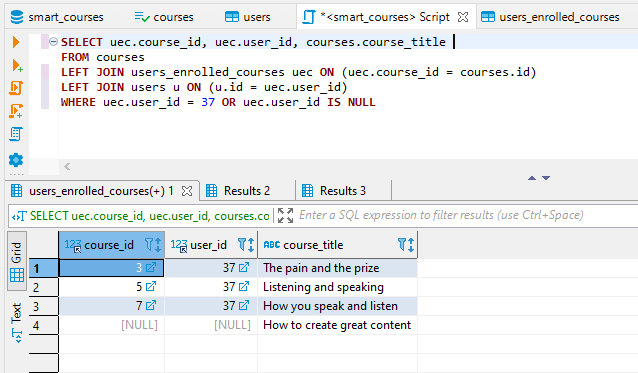Open the courses tab
The image size is (638, 373).
pos(164,17)
